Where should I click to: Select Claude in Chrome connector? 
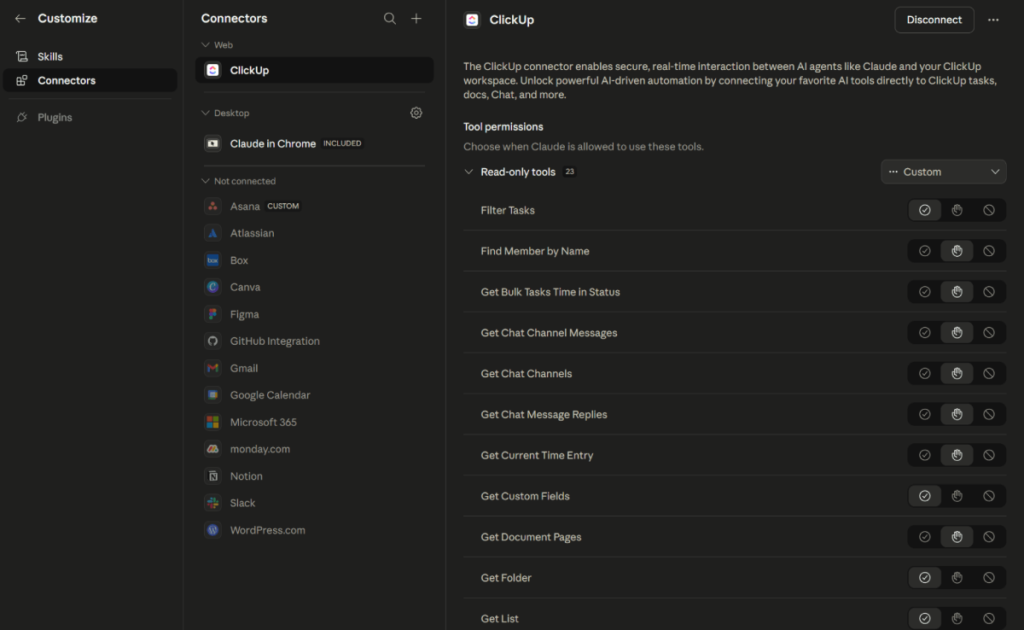314,144
